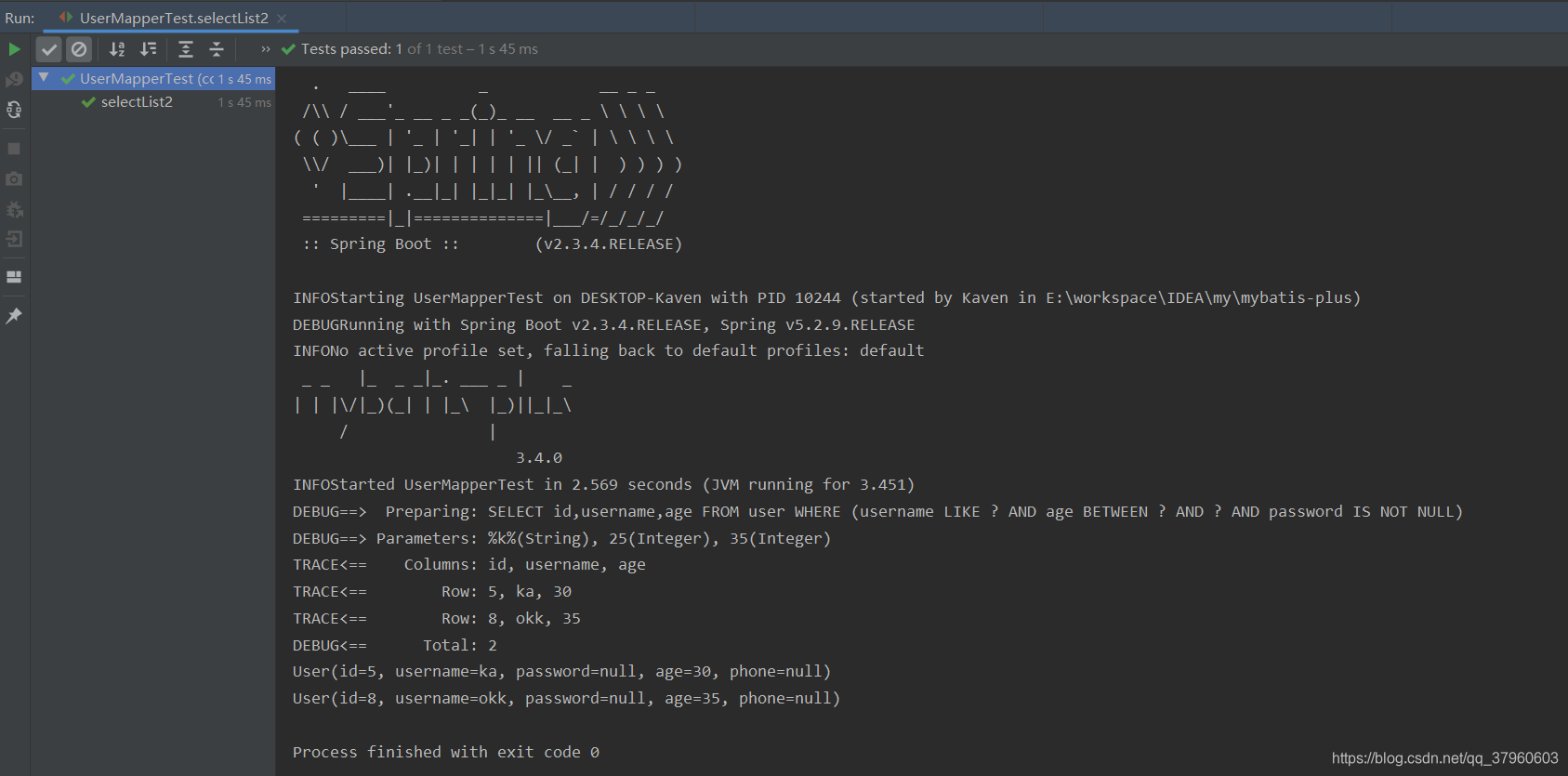Click the Restore Layout icon
1568x776 pixels.
14,277
